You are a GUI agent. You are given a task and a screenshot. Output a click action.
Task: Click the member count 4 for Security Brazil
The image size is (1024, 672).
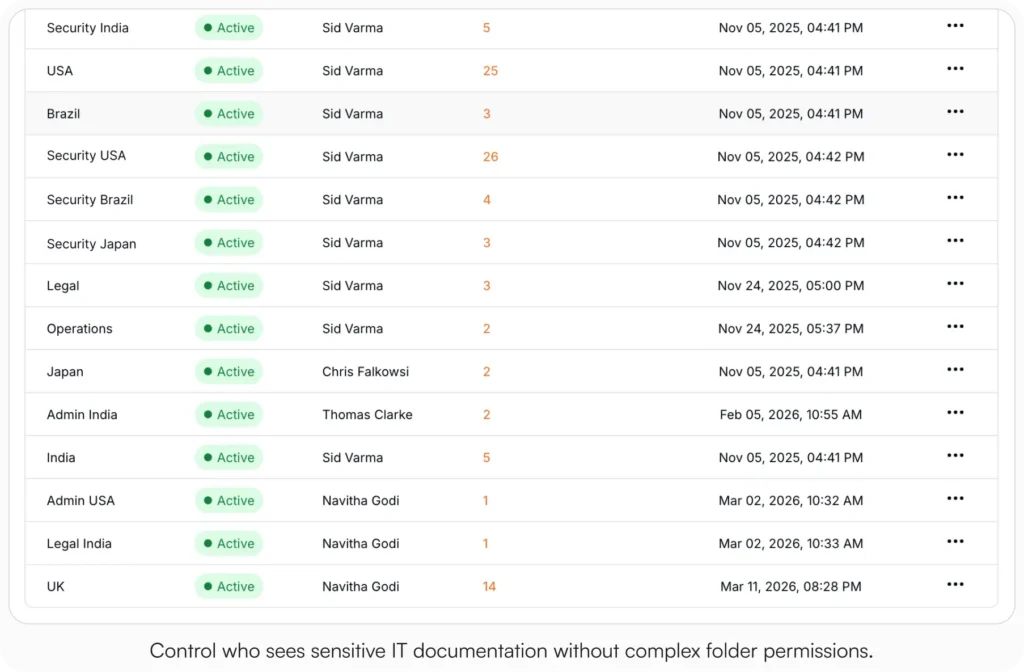pyautogui.click(x=487, y=200)
